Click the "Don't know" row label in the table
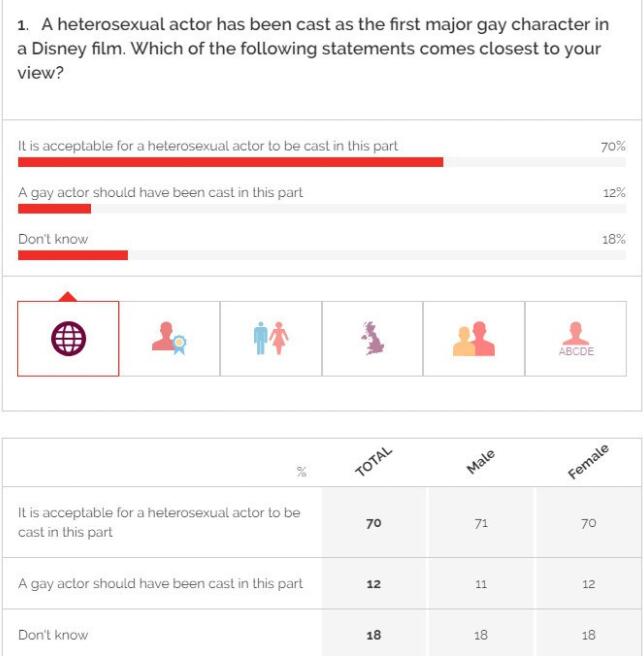Screen dimensions: 644x656 coord(53,634)
